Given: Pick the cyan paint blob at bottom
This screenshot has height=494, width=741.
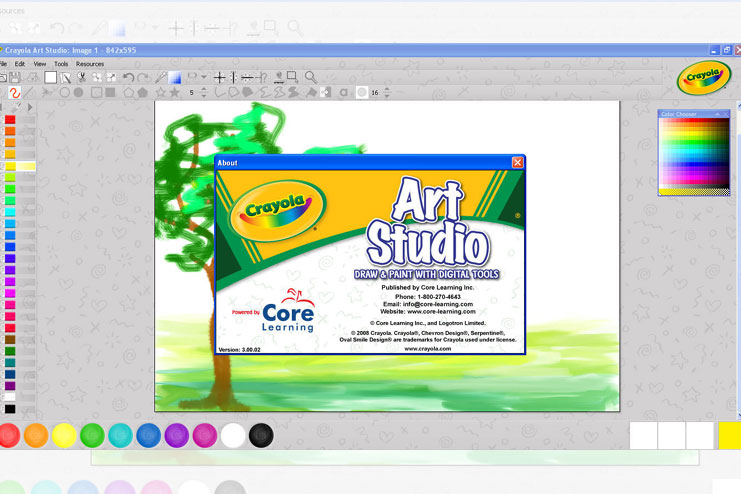Looking at the screenshot, I should tap(121, 435).
